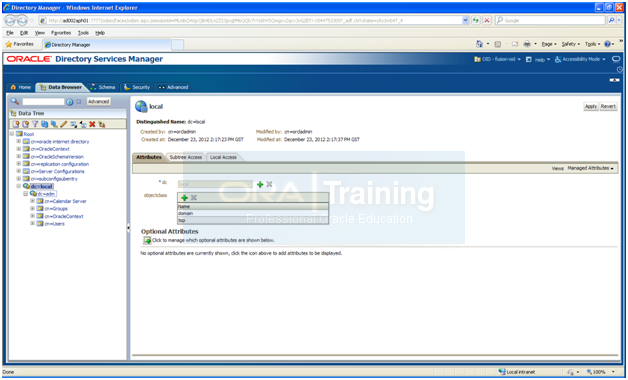The width and height of the screenshot is (628, 380).
Task: Open the IE Tools menu in menu bar
Action: click(x=83, y=33)
